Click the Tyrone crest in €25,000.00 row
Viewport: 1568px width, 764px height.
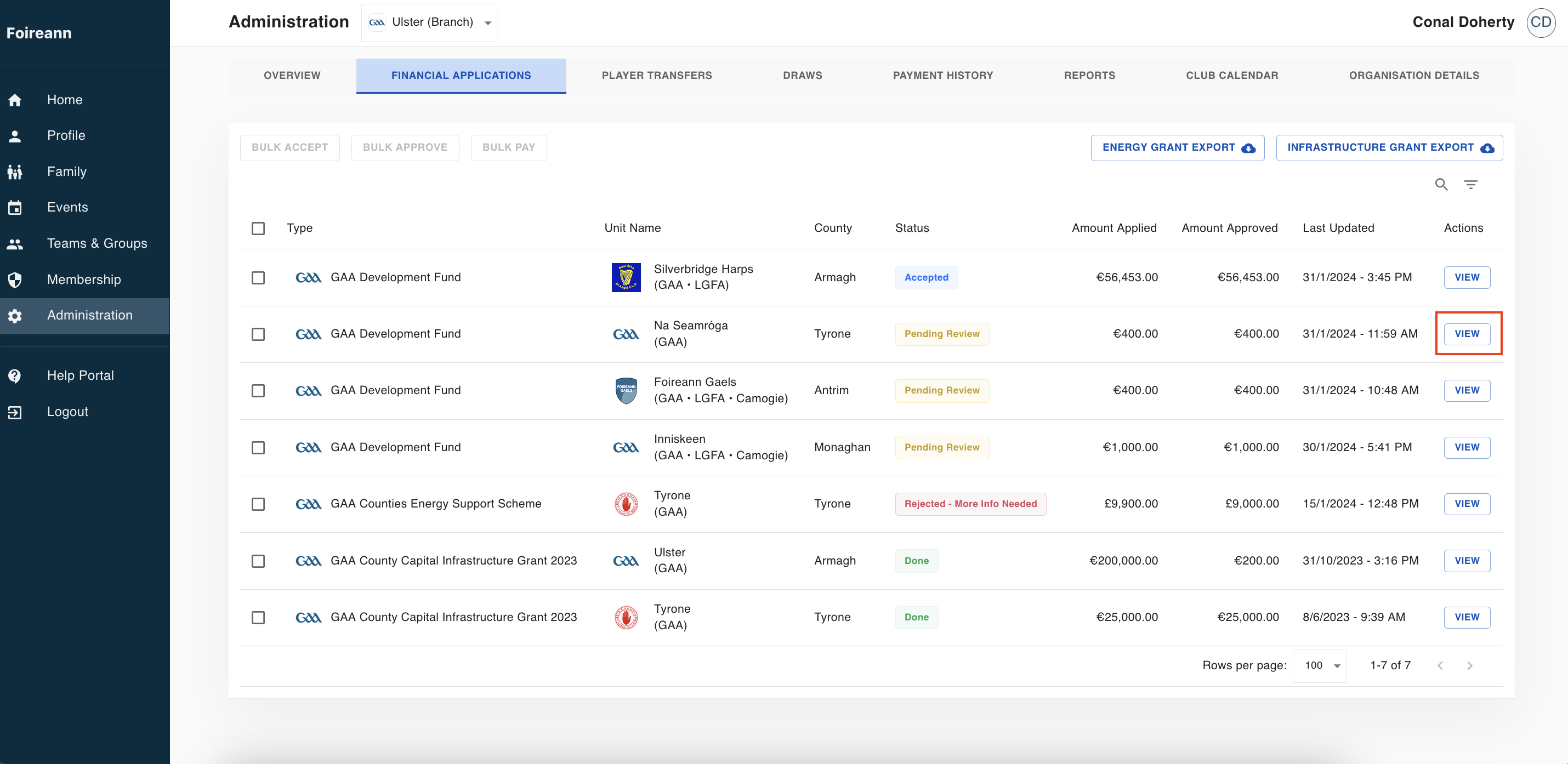tap(626, 618)
